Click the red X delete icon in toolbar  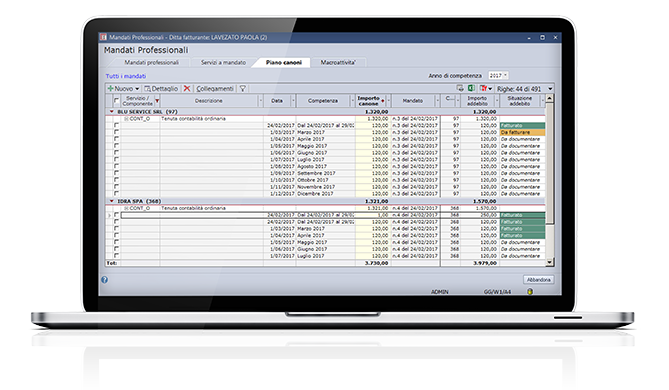pyautogui.click(x=187, y=88)
